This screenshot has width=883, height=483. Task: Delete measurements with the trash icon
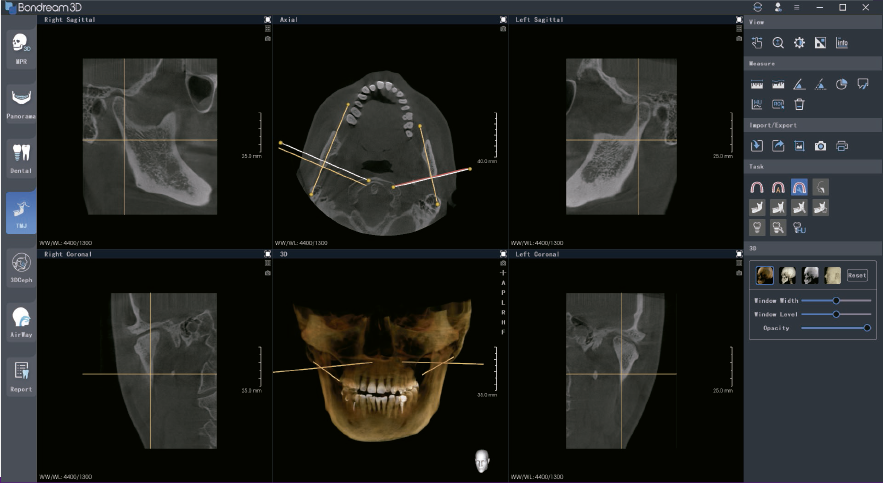[x=799, y=104]
